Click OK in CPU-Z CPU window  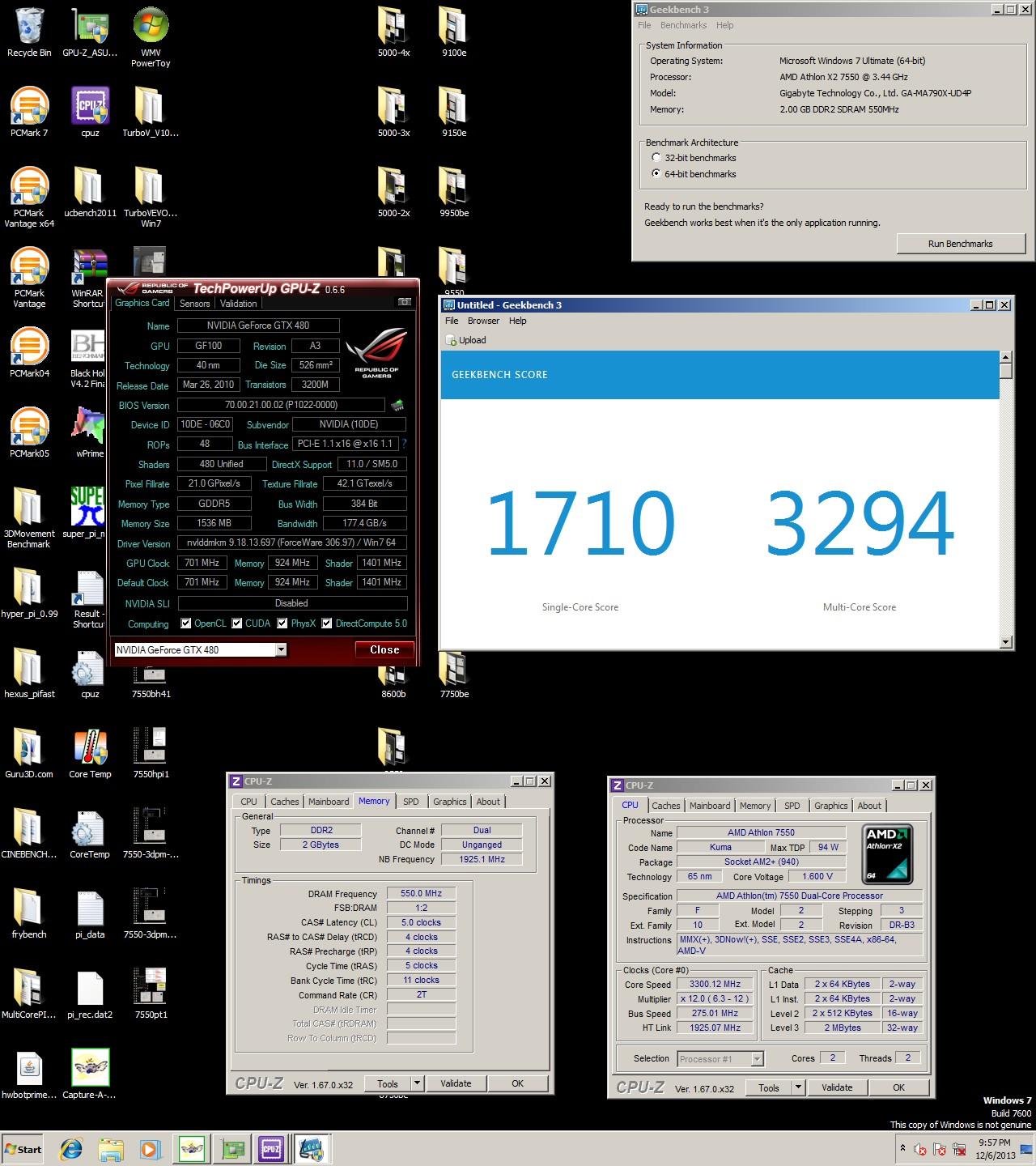[898, 1087]
